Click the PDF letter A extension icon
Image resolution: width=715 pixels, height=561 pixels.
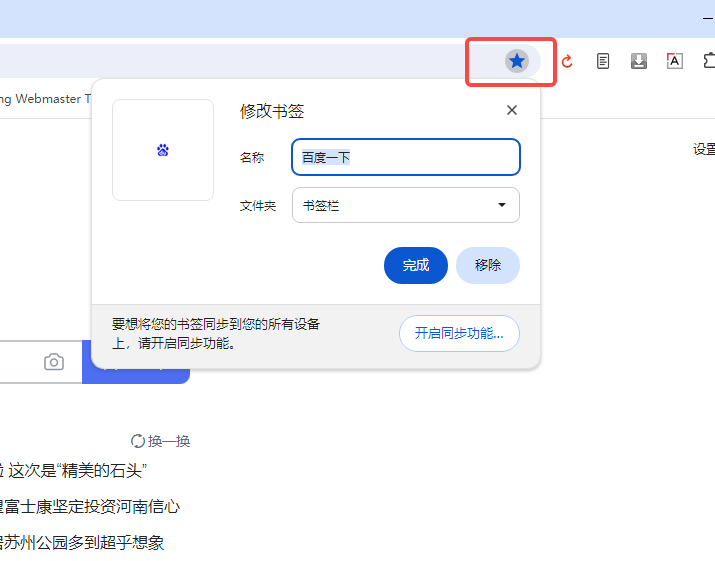(x=674, y=61)
